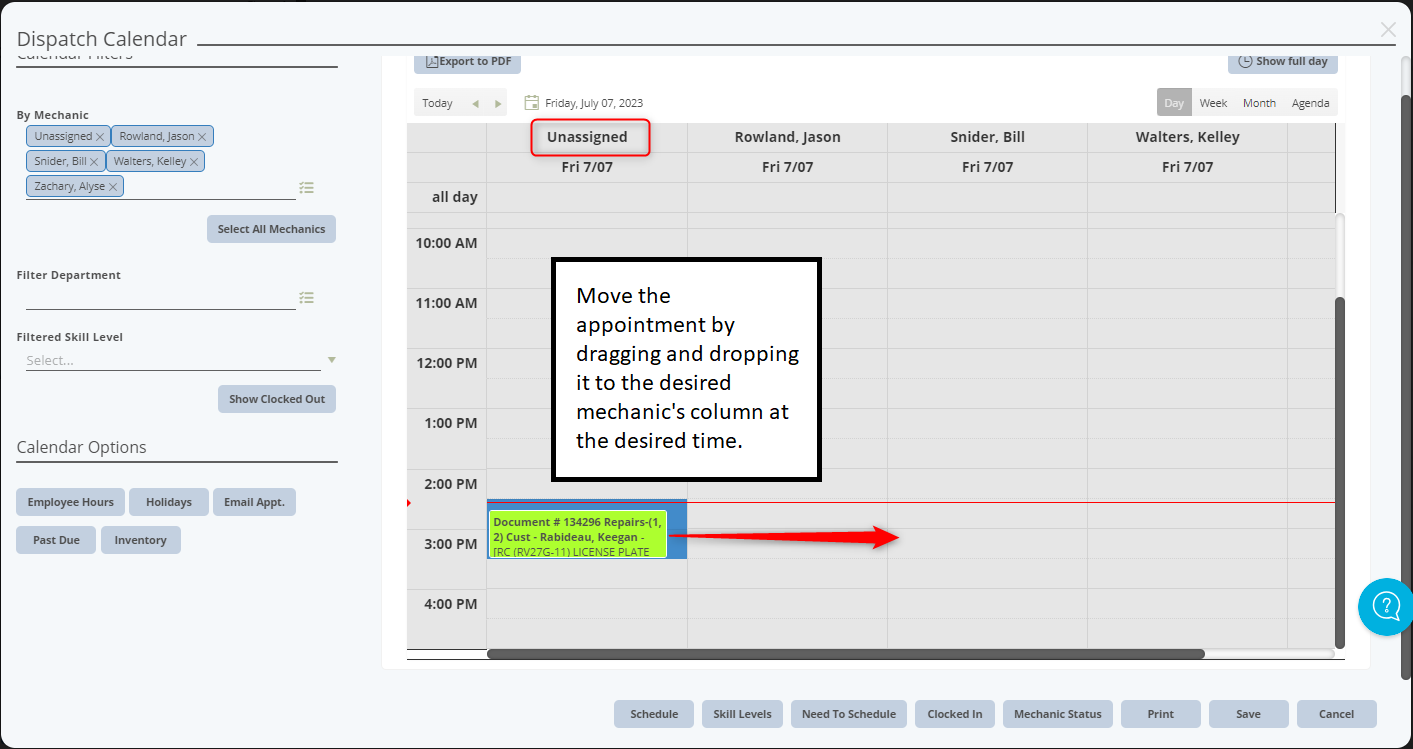This screenshot has width=1413, height=749.
Task: Close the Dispatch Calendar dialog
Action: point(1388,30)
